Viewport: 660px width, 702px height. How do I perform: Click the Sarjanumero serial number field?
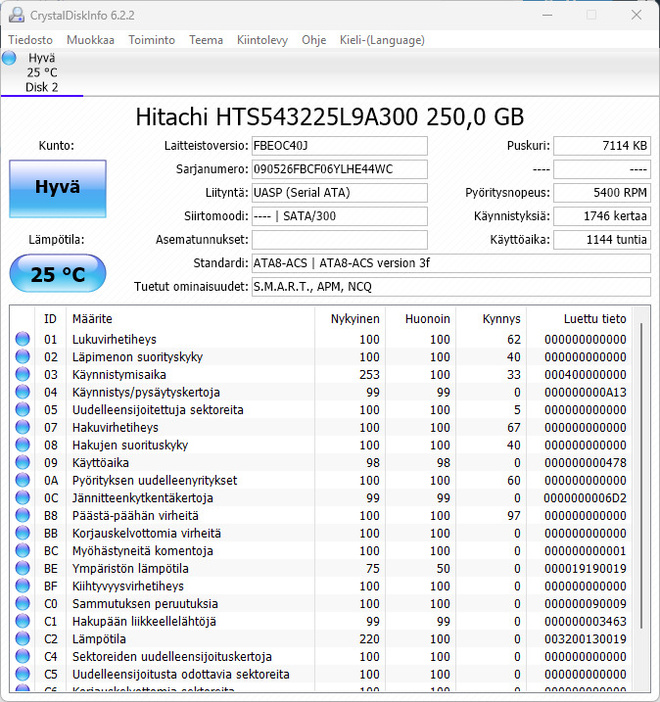[x=339, y=169]
